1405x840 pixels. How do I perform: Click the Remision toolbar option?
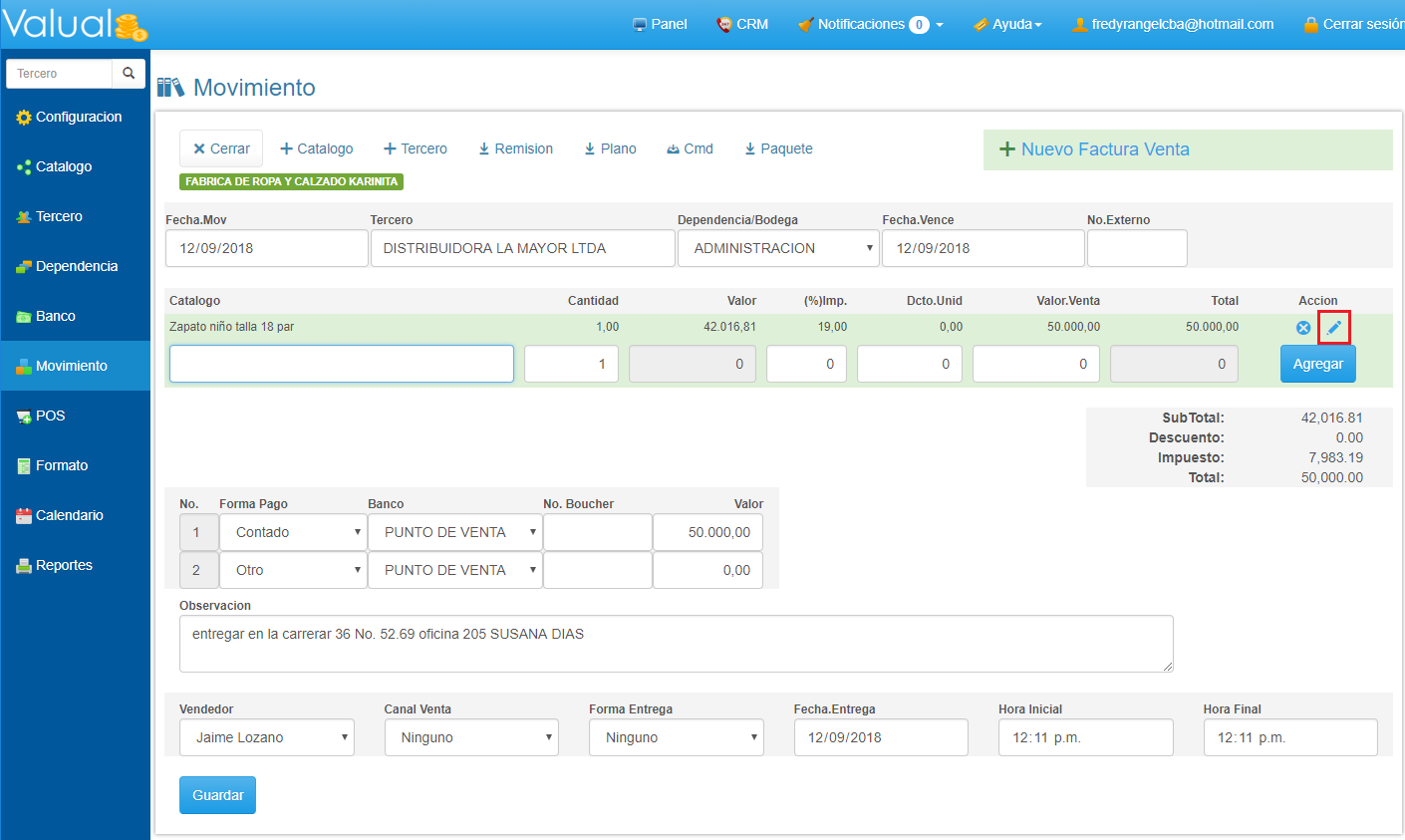[x=515, y=148]
